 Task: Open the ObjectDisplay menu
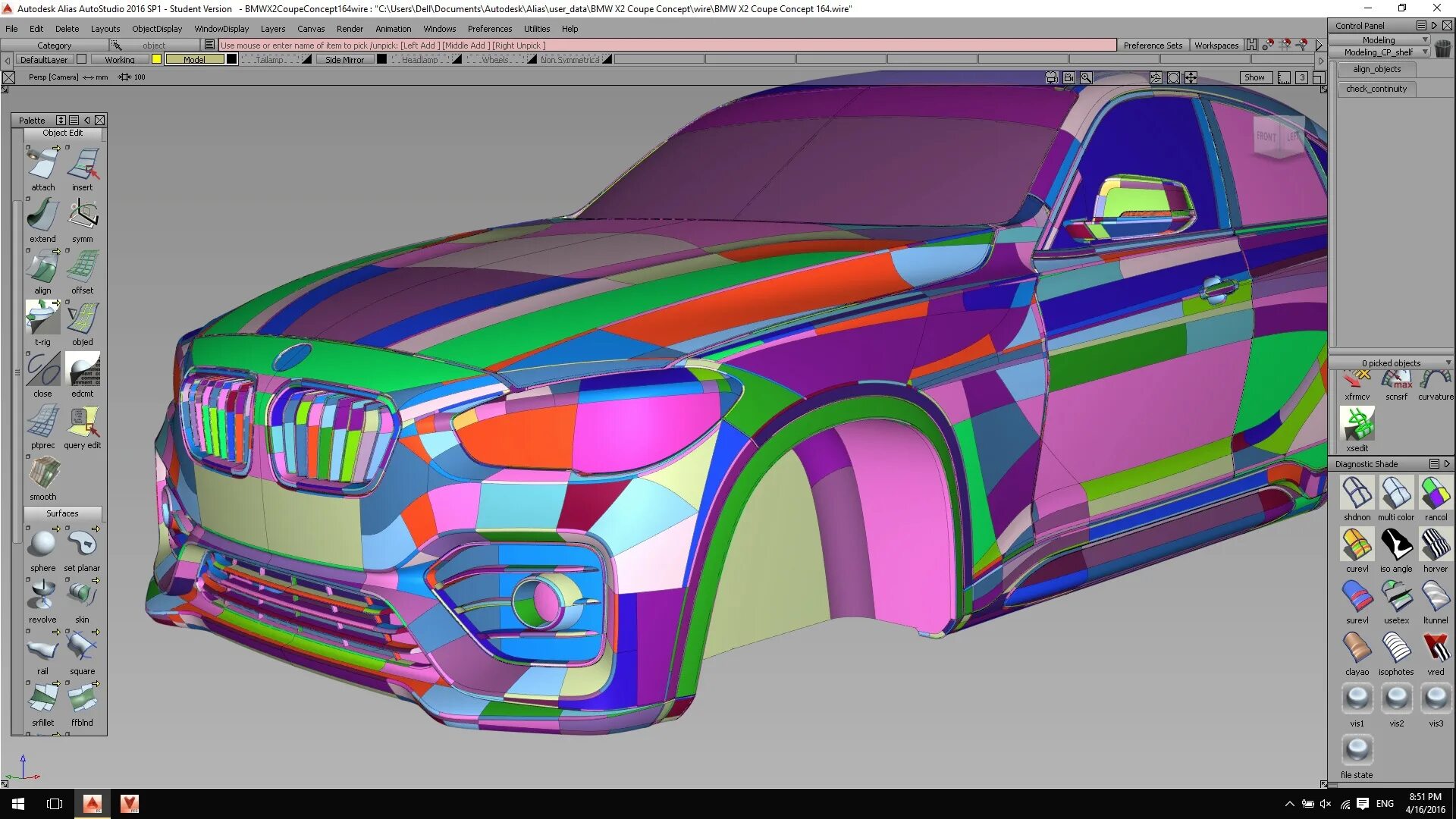pyautogui.click(x=157, y=29)
